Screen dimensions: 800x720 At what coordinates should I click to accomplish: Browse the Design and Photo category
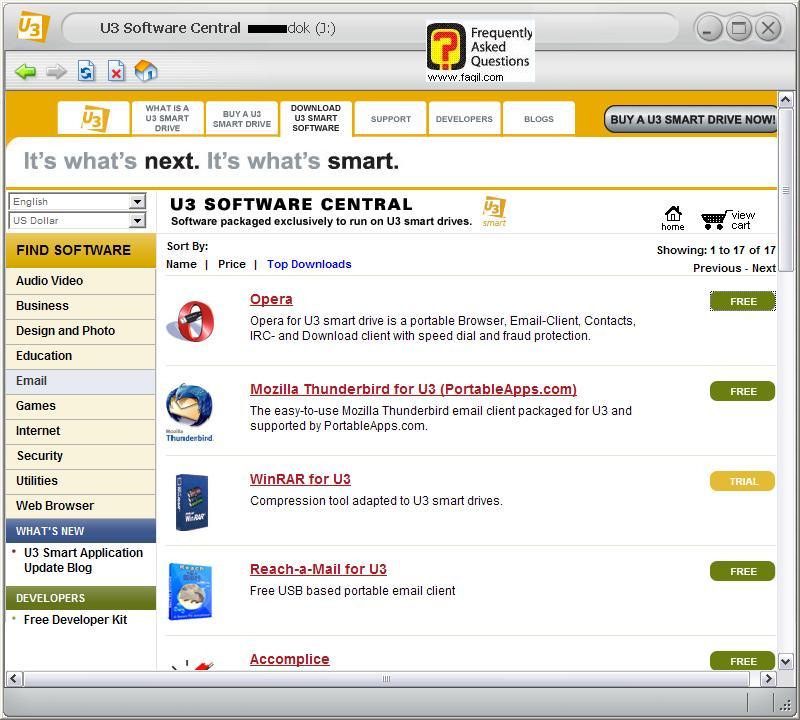(x=81, y=331)
